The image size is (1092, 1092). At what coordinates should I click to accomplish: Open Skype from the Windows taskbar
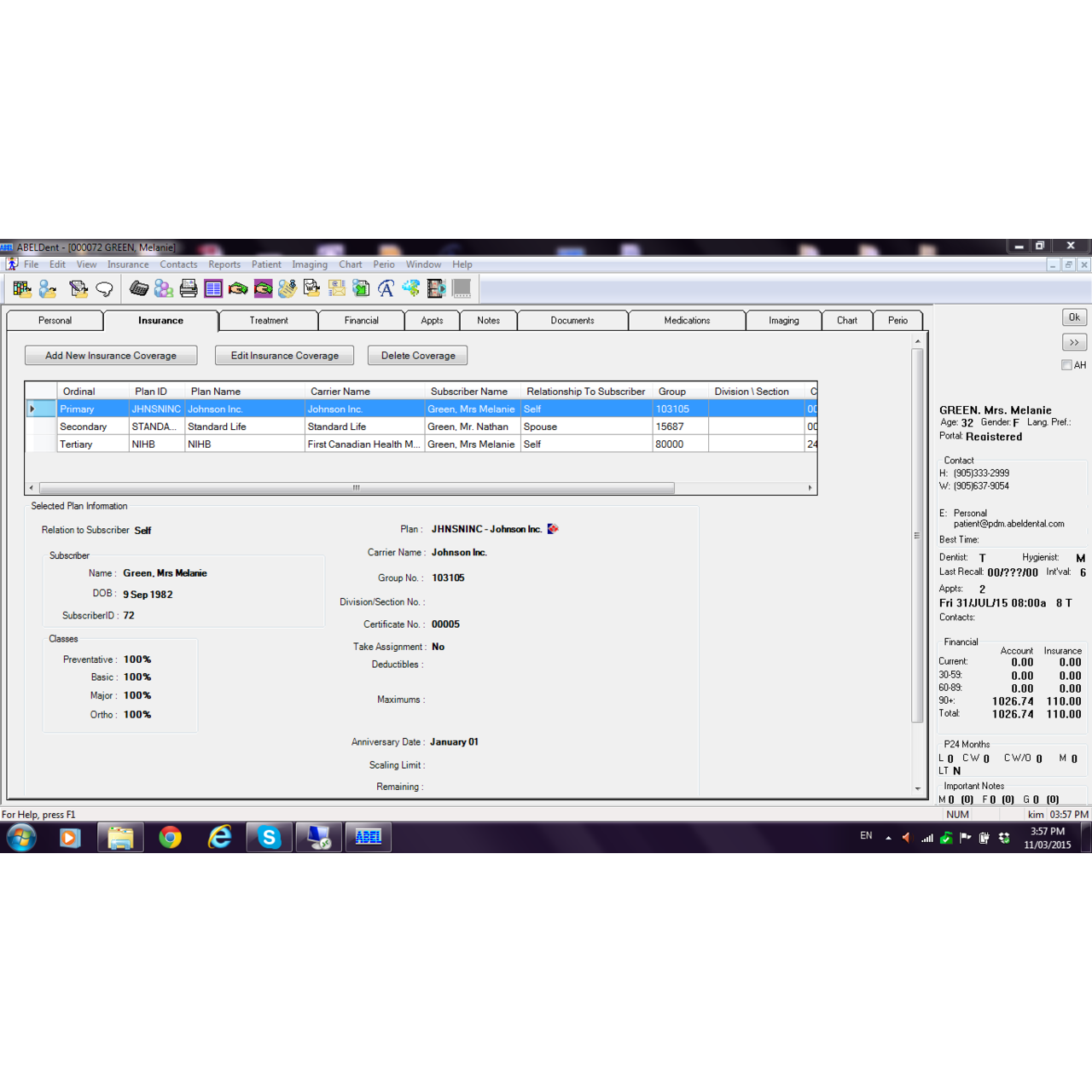[x=270, y=838]
